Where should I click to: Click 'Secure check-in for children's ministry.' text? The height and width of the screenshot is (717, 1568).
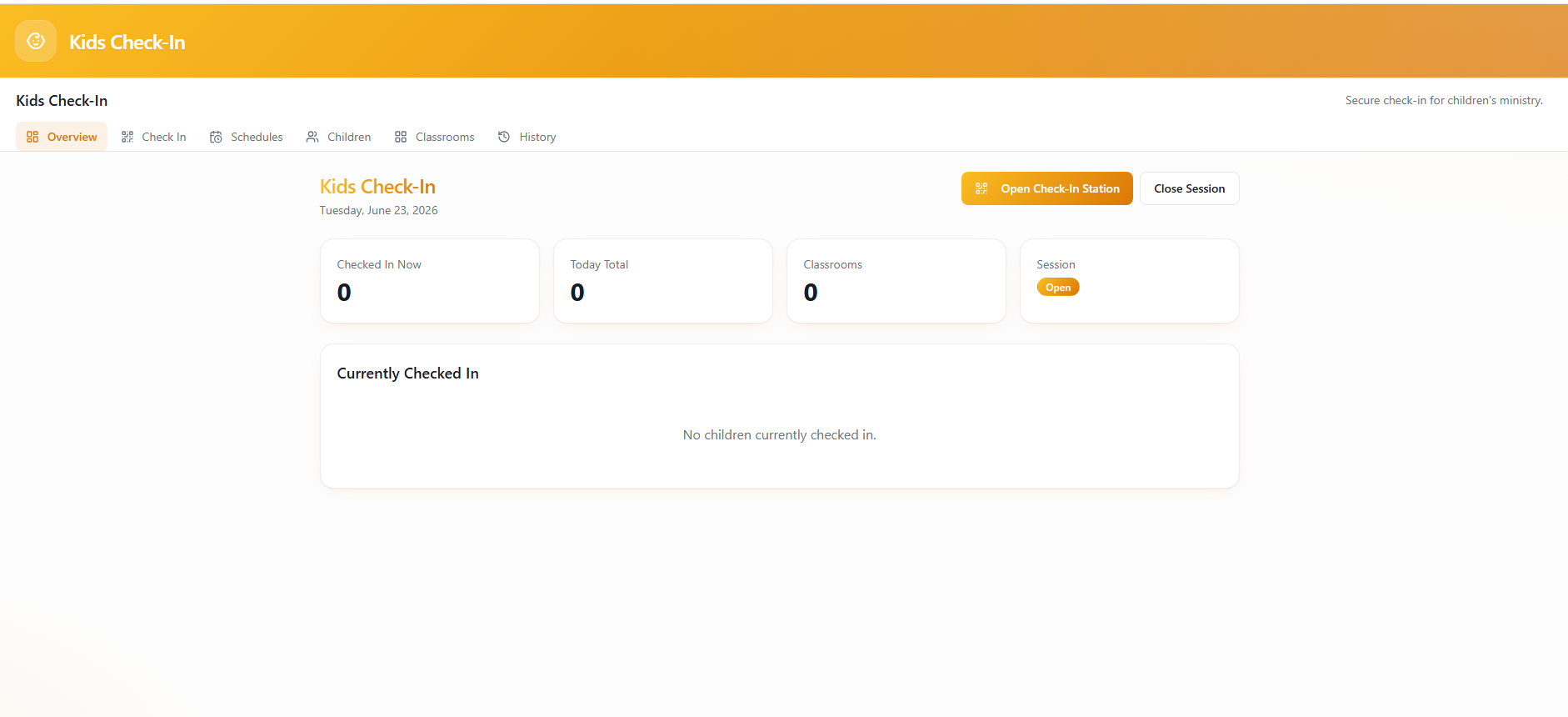(x=1444, y=100)
